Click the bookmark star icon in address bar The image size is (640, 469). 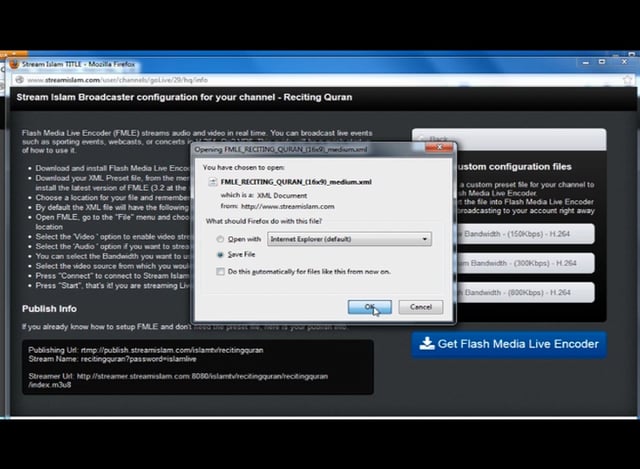(x=627, y=80)
